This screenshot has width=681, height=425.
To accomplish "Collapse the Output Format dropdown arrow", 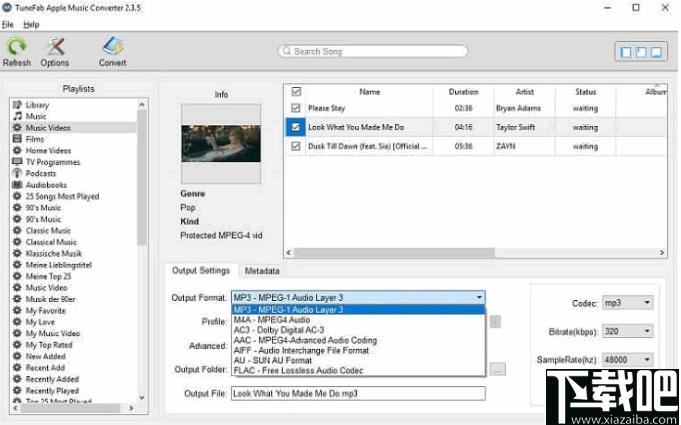I will [x=479, y=297].
